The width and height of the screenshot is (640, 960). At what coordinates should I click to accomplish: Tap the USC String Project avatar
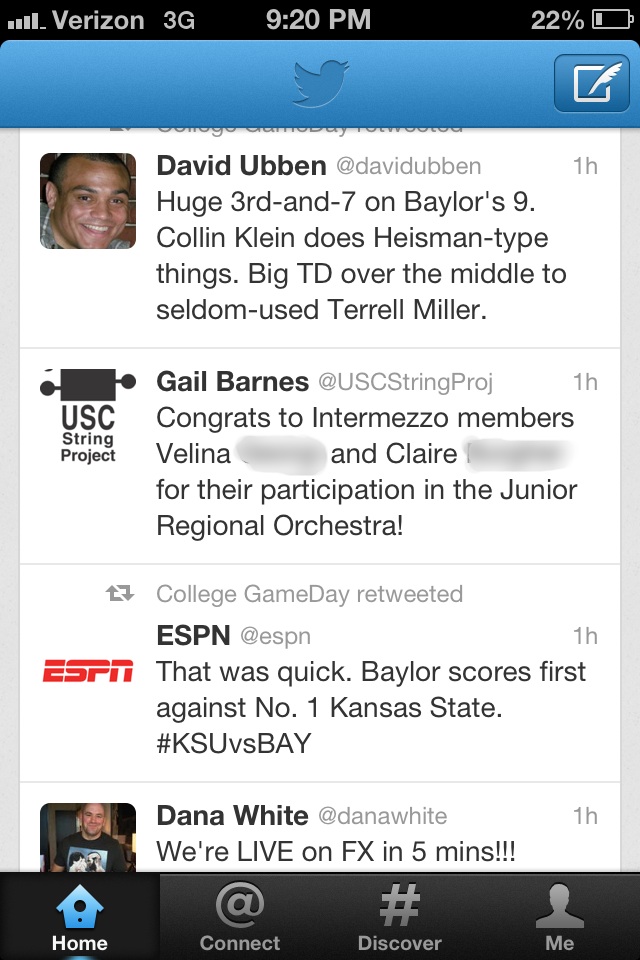click(x=88, y=417)
